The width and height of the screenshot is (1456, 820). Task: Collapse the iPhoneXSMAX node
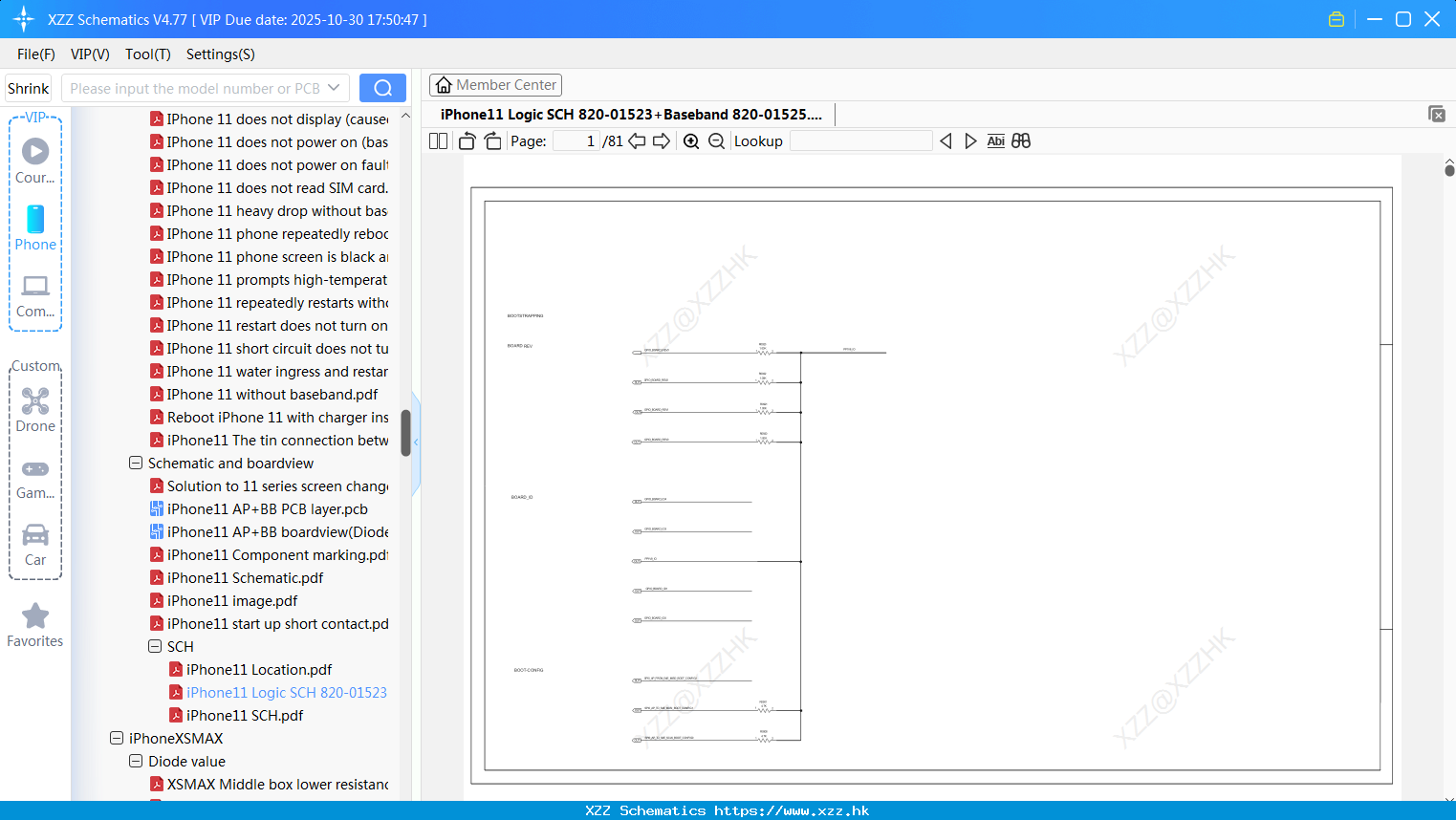click(x=117, y=738)
